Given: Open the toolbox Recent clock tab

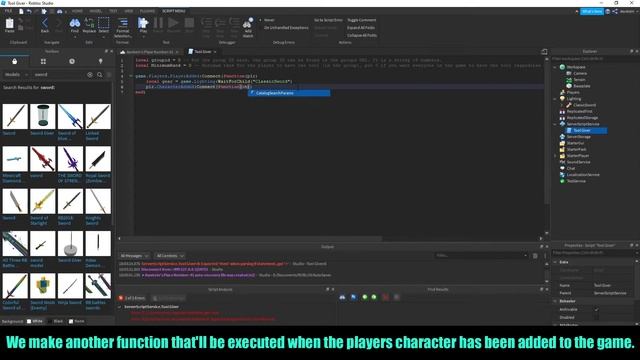Looking at the screenshot, I should (72, 61).
